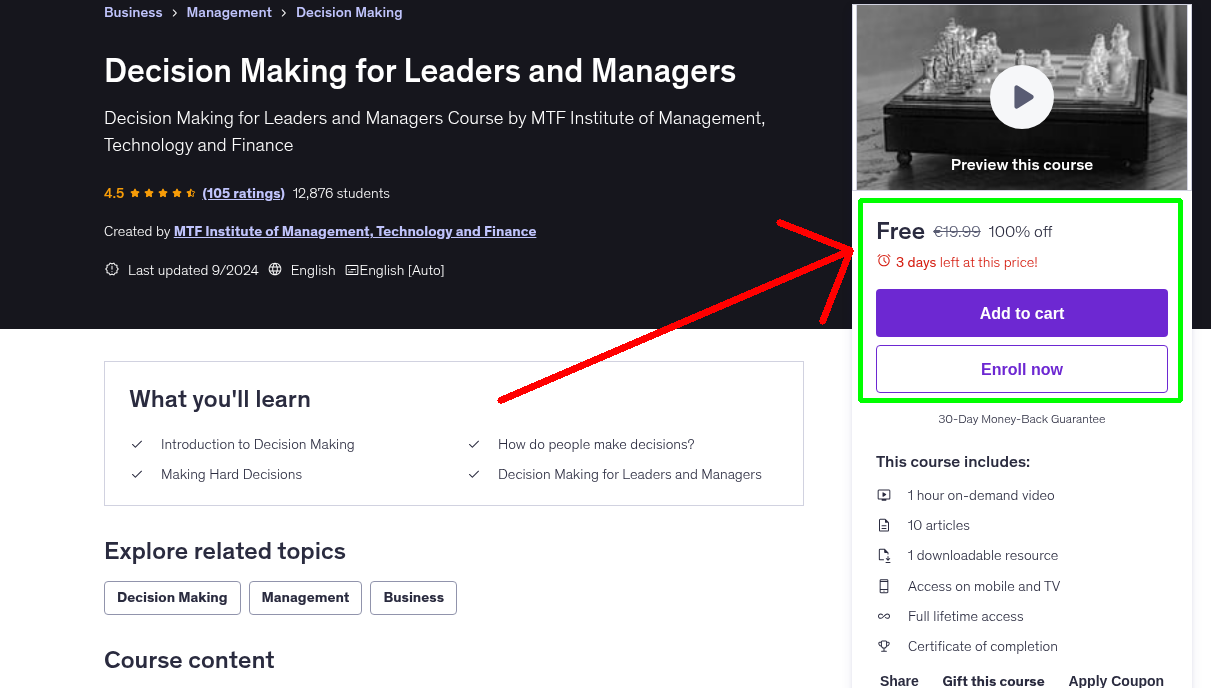Click This course includes heading
The image size is (1211, 688).
click(953, 462)
